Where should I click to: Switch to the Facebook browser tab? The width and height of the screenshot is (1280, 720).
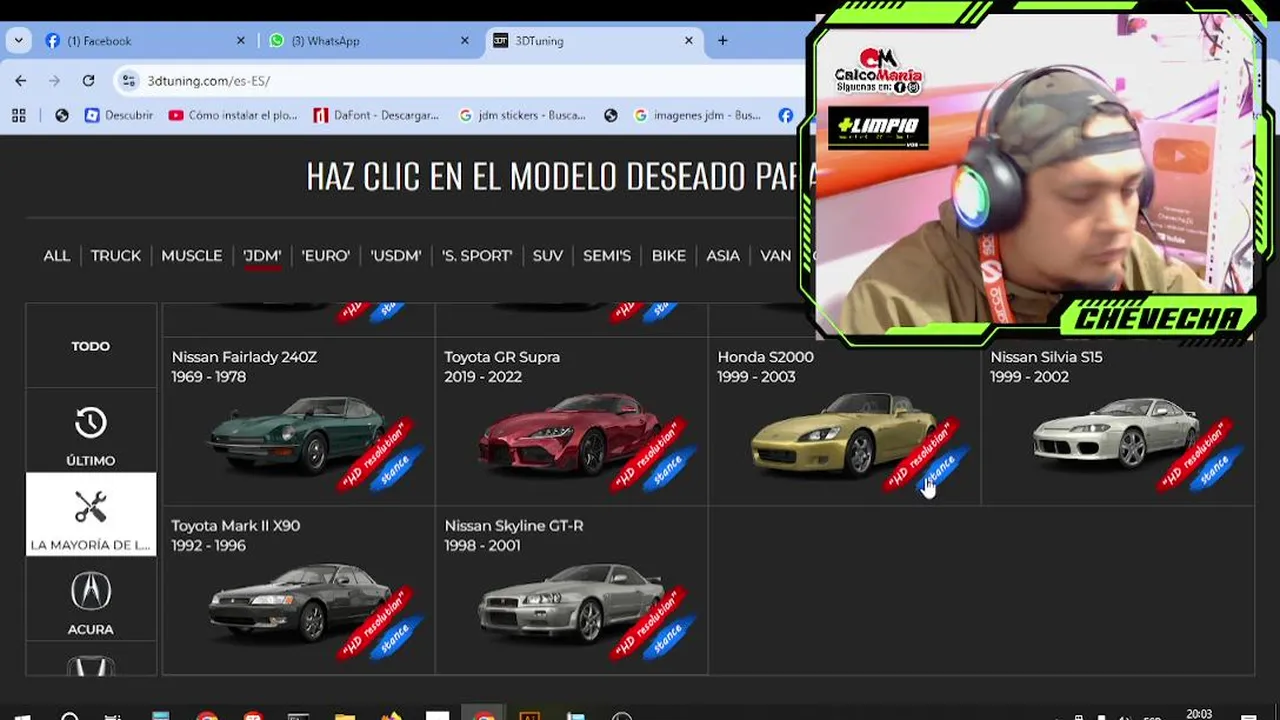pyautogui.click(x=144, y=41)
